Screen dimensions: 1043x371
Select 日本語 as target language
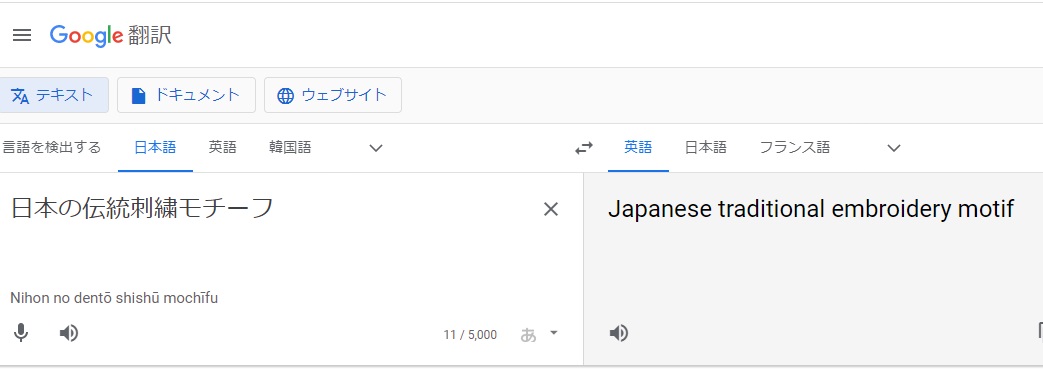(706, 148)
